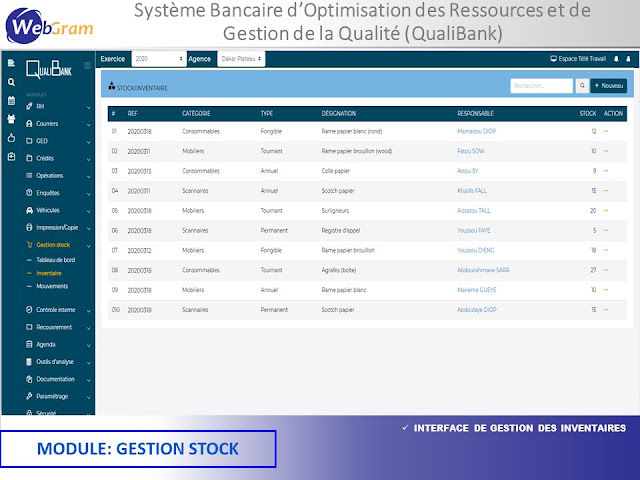Click the menu list icon atop the icon strip
Viewport: 640px width, 480px height.
pos(11,63)
